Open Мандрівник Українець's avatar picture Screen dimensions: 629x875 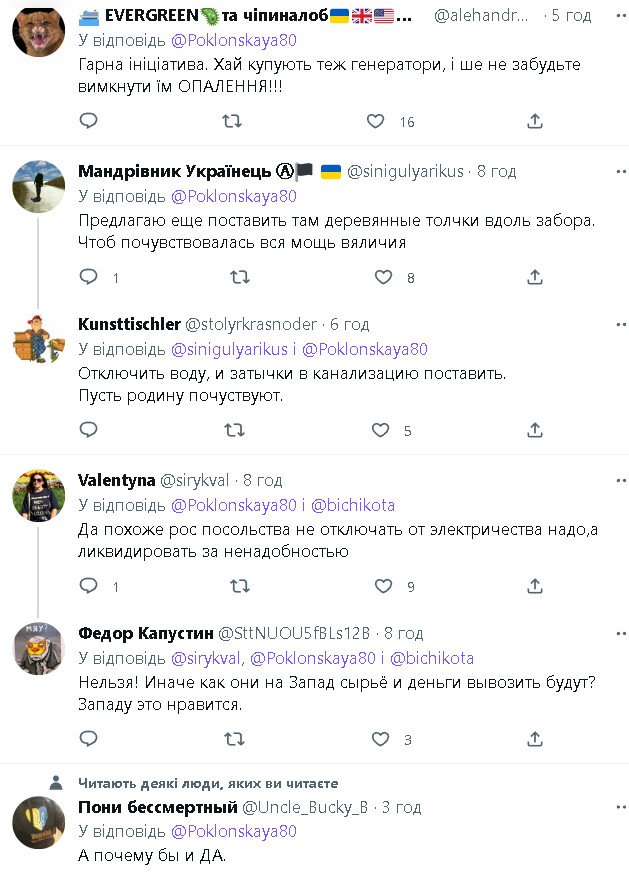(39, 187)
